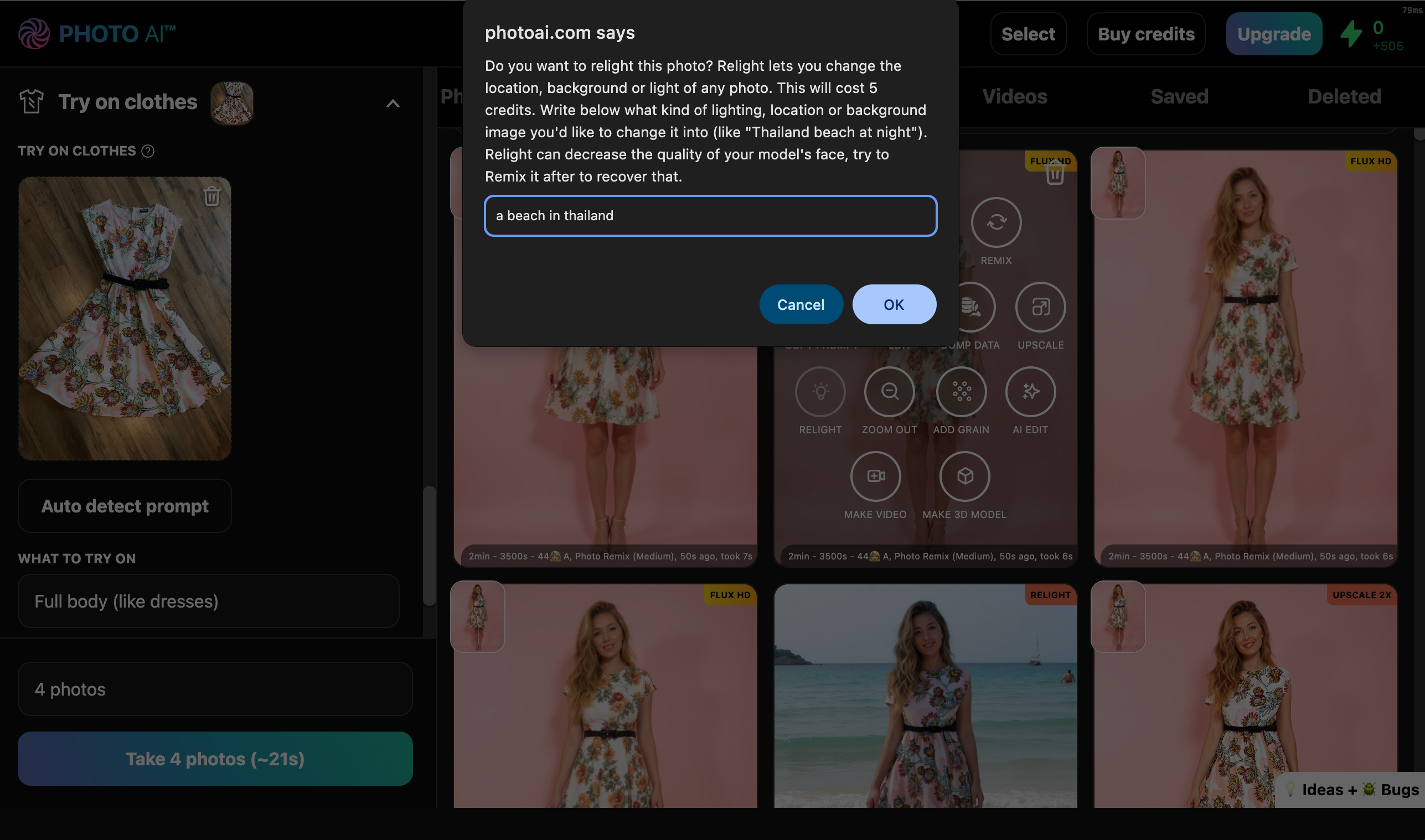Viewport: 1425px width, 840px height.
Task: Click the Relight lightbulb icon
Action: (x=820, y=392)
